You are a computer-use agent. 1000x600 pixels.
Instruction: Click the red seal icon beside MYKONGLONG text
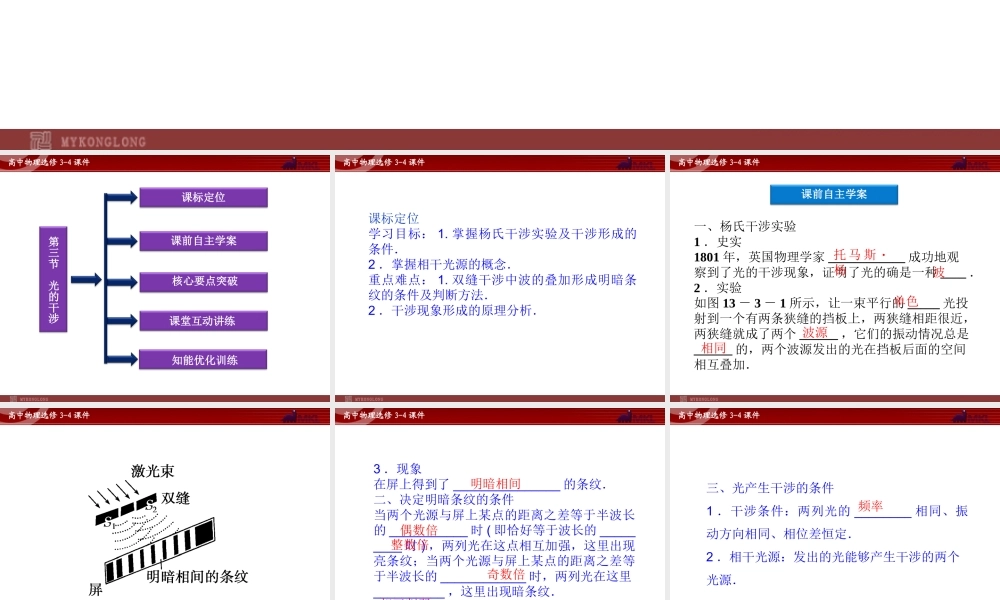(40, 140)
